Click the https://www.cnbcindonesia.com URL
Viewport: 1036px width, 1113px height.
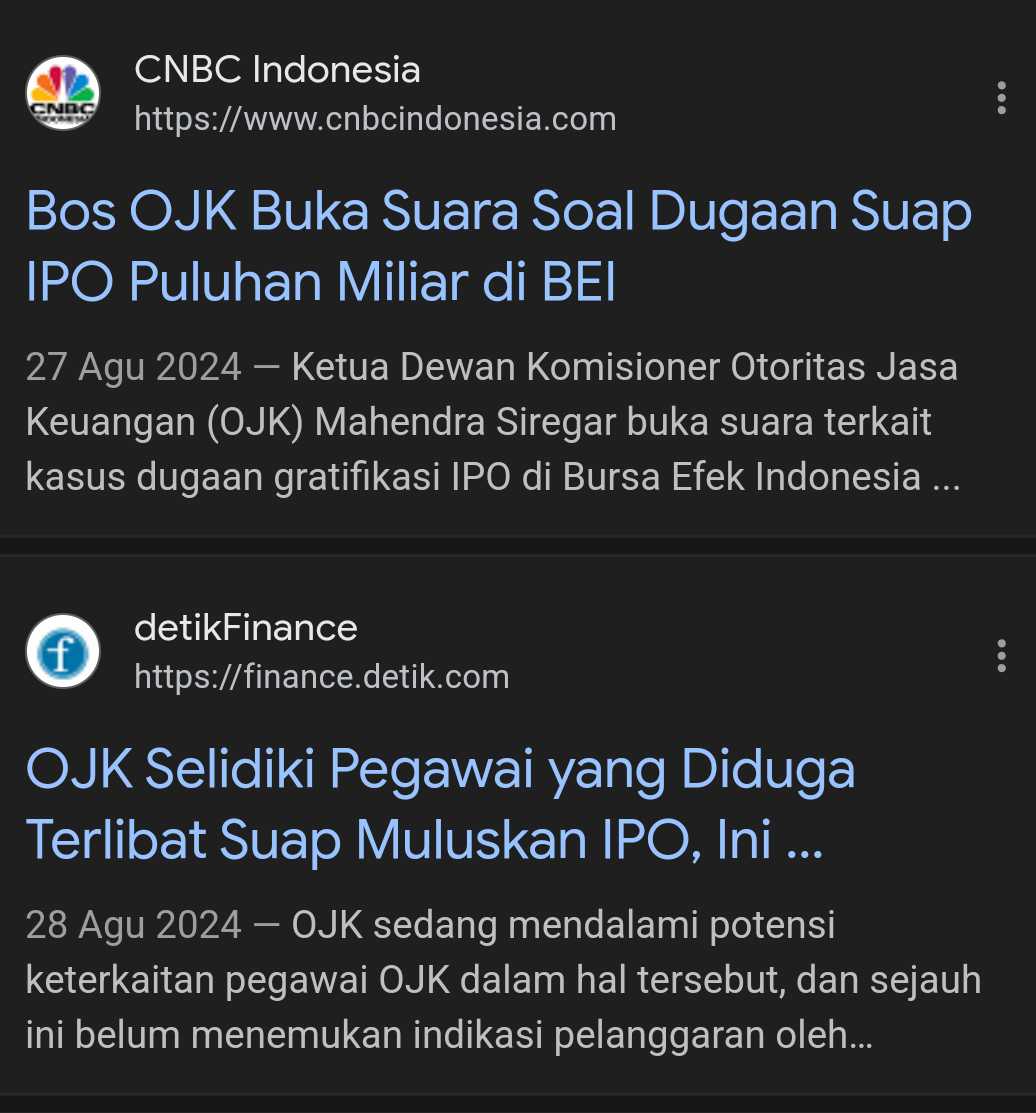click(375, 119)
